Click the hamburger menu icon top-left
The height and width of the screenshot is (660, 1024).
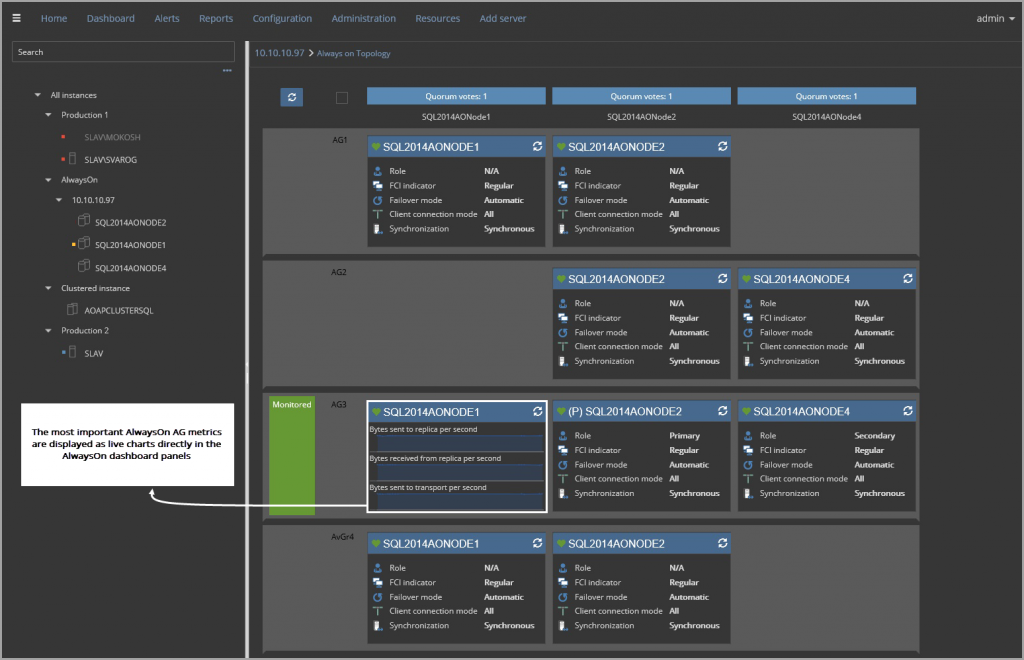click(x=15, y=17)
